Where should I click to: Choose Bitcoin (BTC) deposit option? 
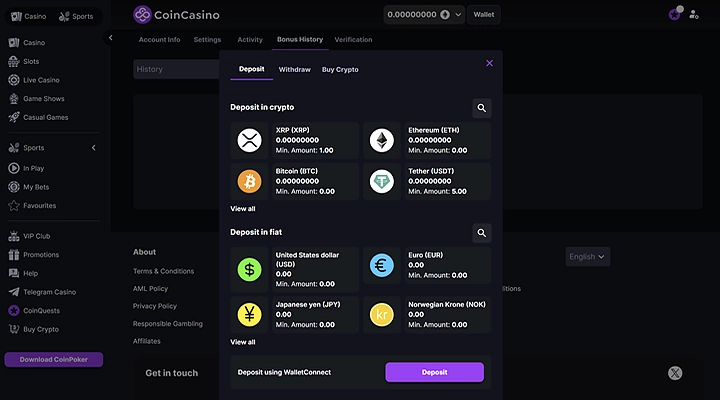click(x=295, y=181)
